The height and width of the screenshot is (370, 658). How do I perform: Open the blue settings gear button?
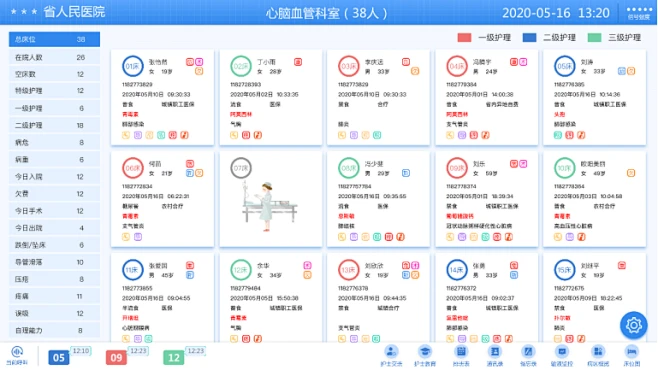[634, 325]
